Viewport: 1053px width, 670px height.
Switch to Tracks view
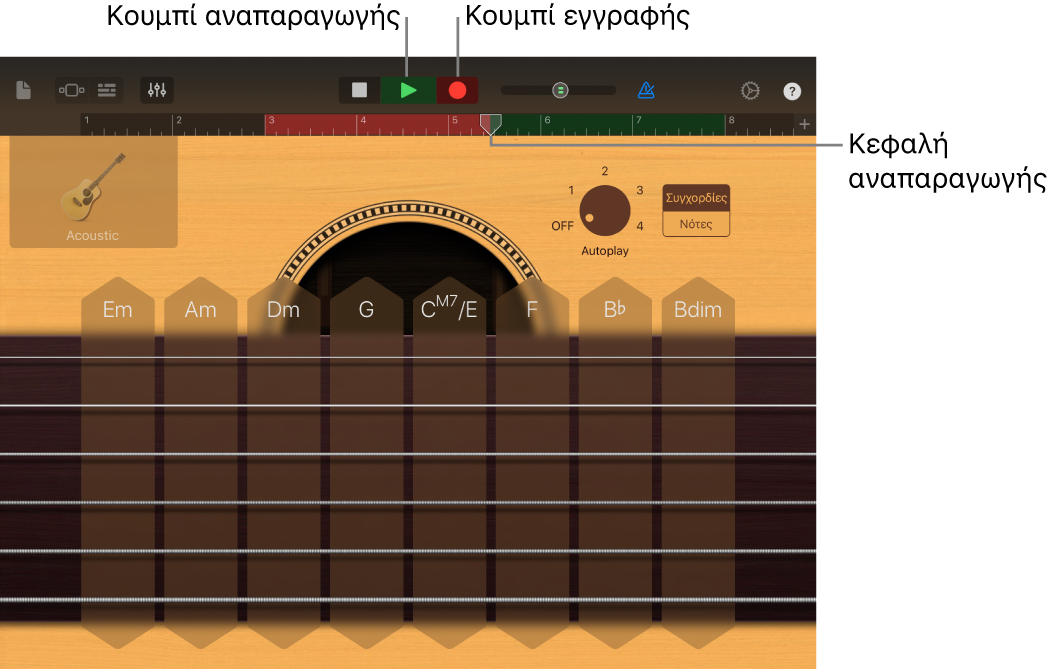point(108,90)
